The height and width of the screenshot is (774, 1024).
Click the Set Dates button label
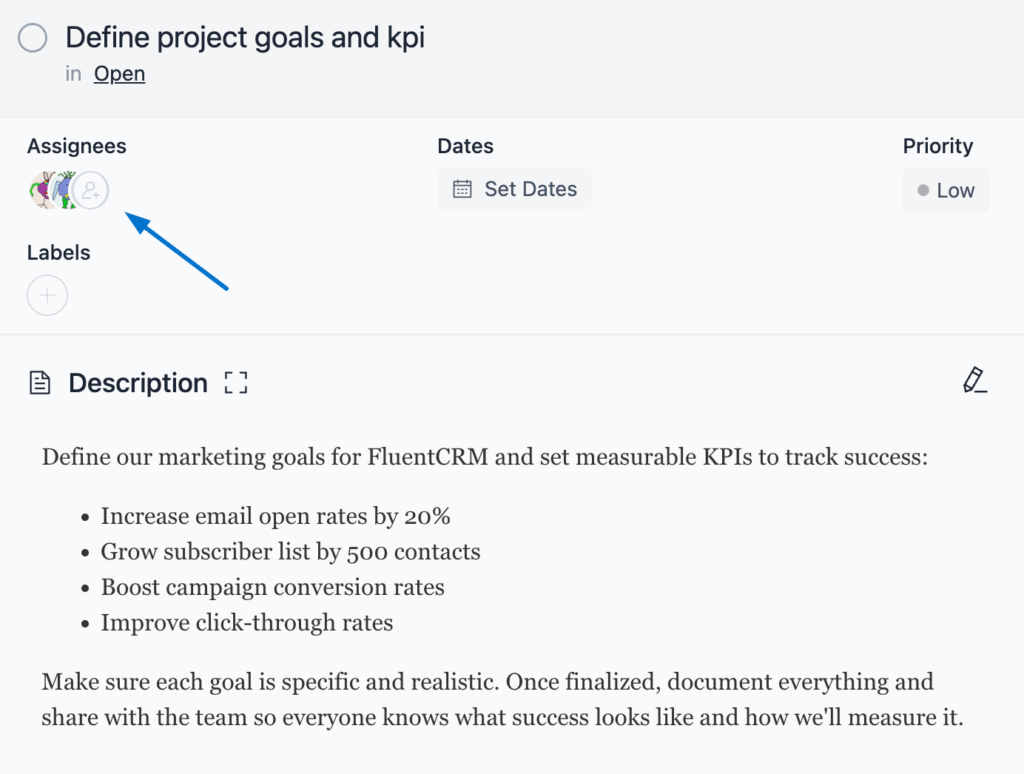530,189
